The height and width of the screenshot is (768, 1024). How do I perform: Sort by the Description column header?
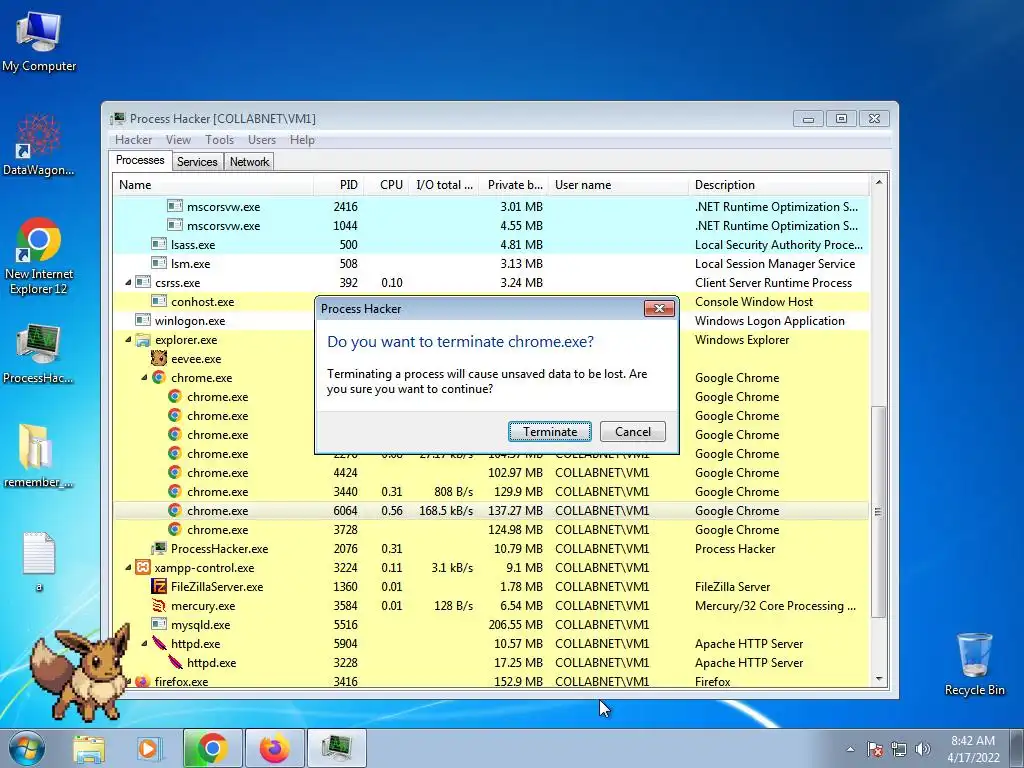[x=778, y=185]
